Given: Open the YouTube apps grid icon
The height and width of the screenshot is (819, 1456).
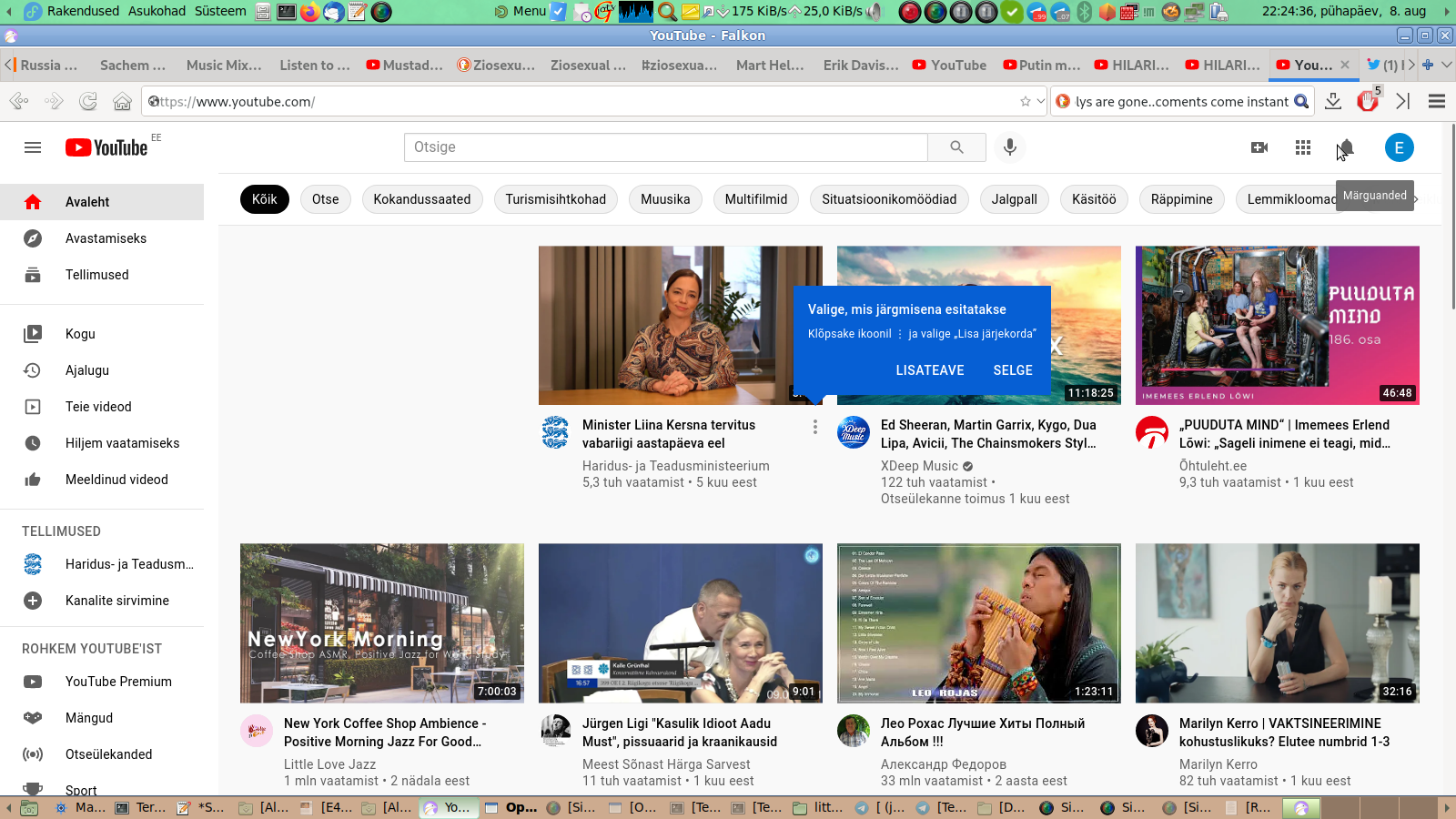Looking at the screenshot, I should (x=1303, y=147).
